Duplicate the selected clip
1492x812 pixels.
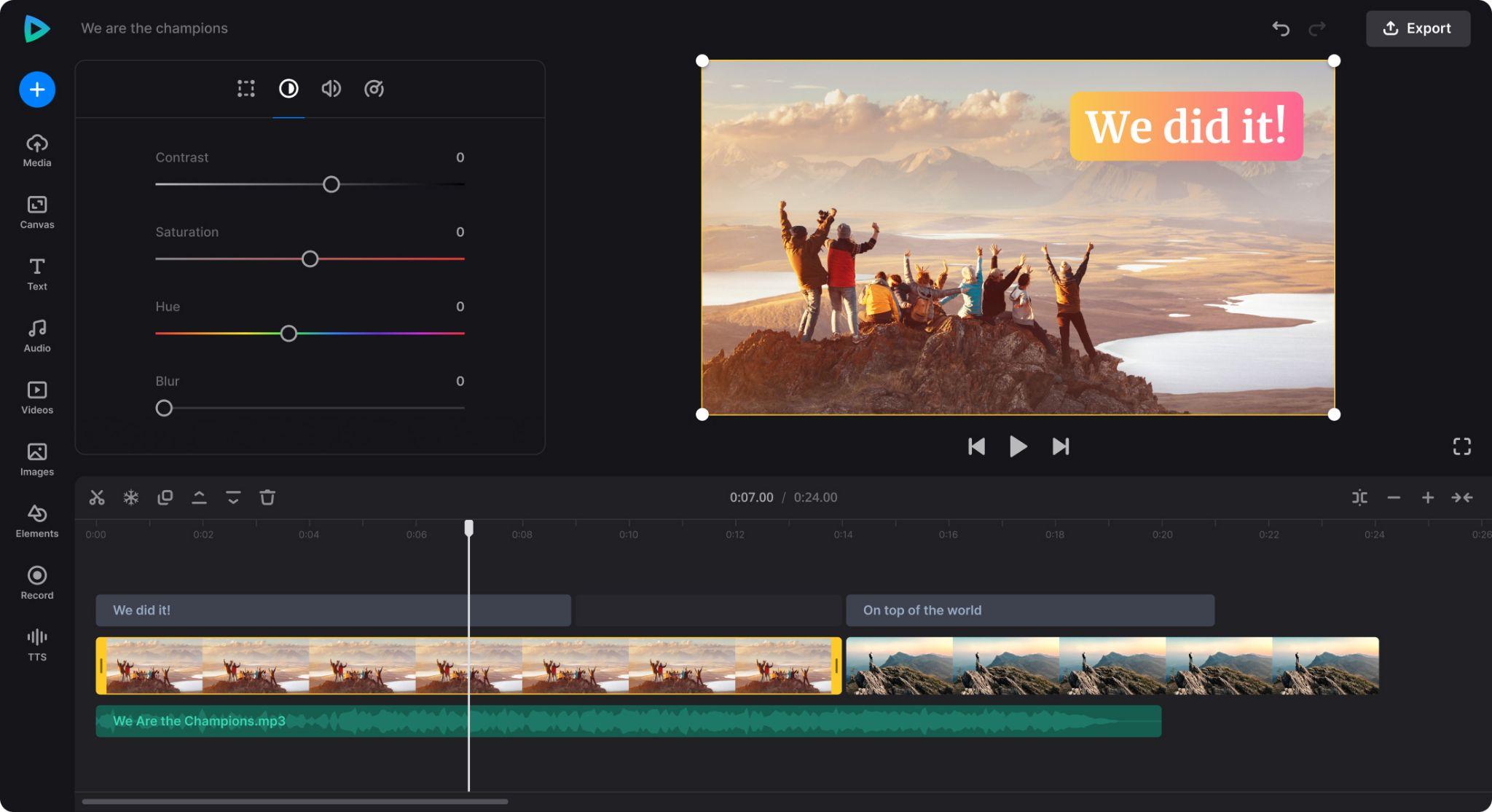(x=165, y=497)
